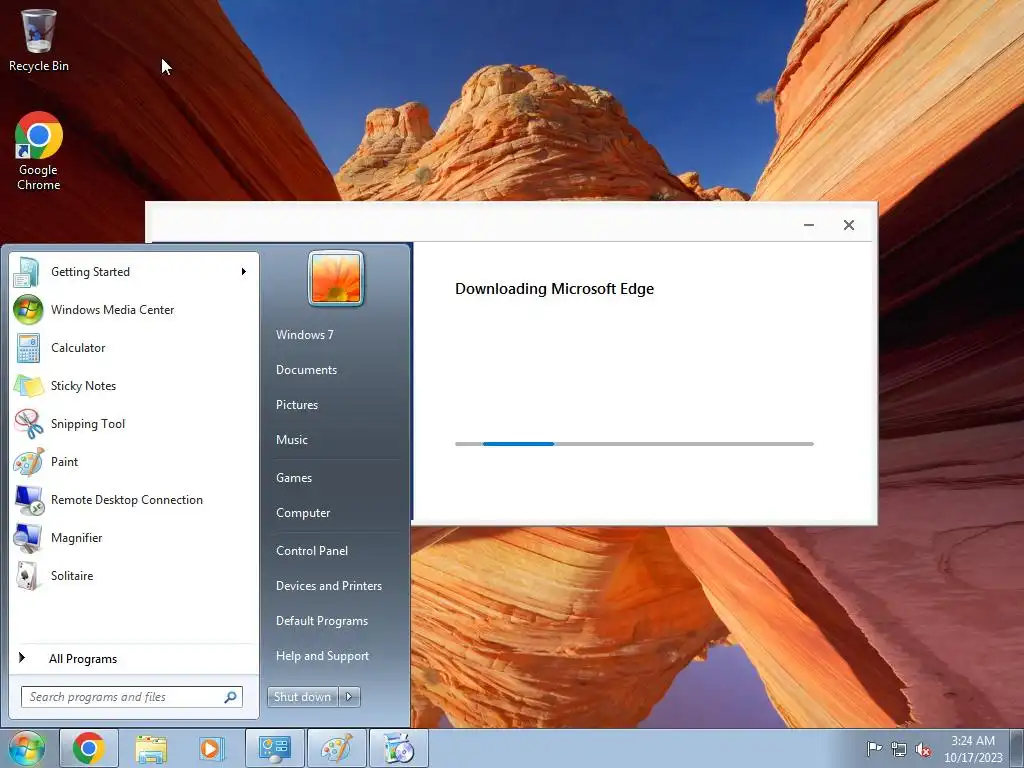Launch Snipping Tool scissors icon
Image resolution: width=1024 pixels, height=768 pixels.
point(28,423)
